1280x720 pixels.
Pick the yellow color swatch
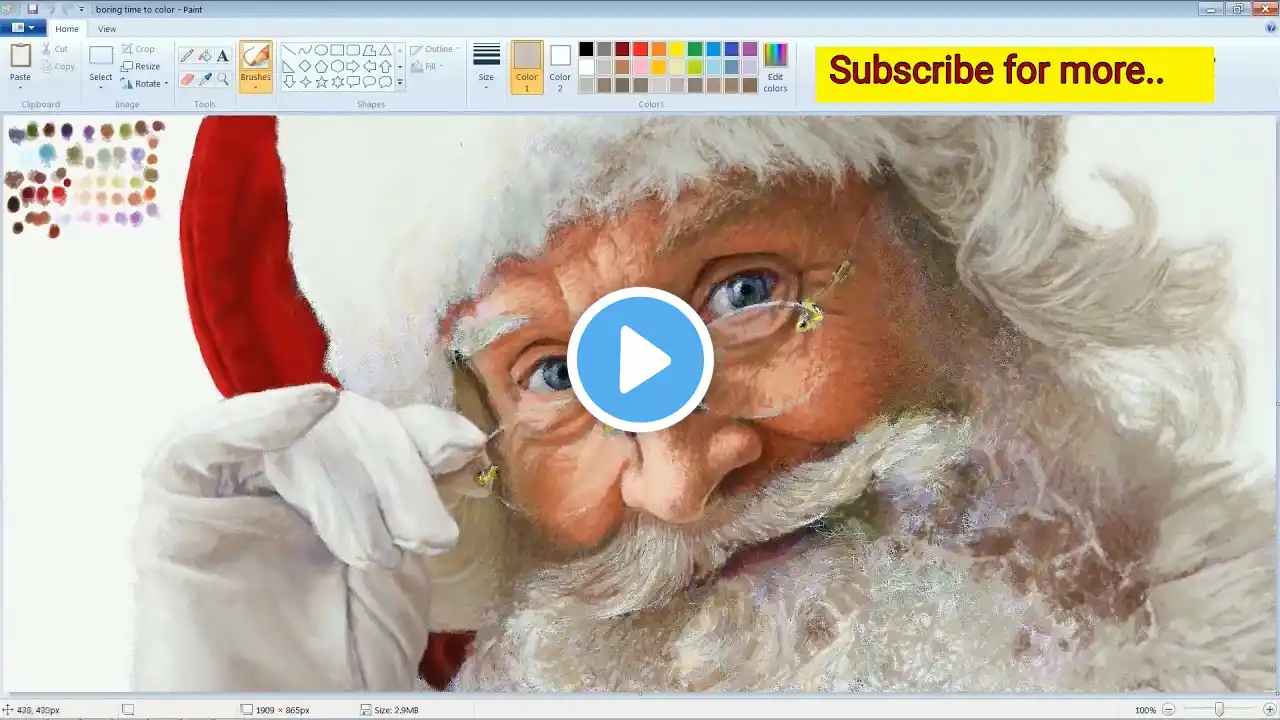tap(677, 49)
